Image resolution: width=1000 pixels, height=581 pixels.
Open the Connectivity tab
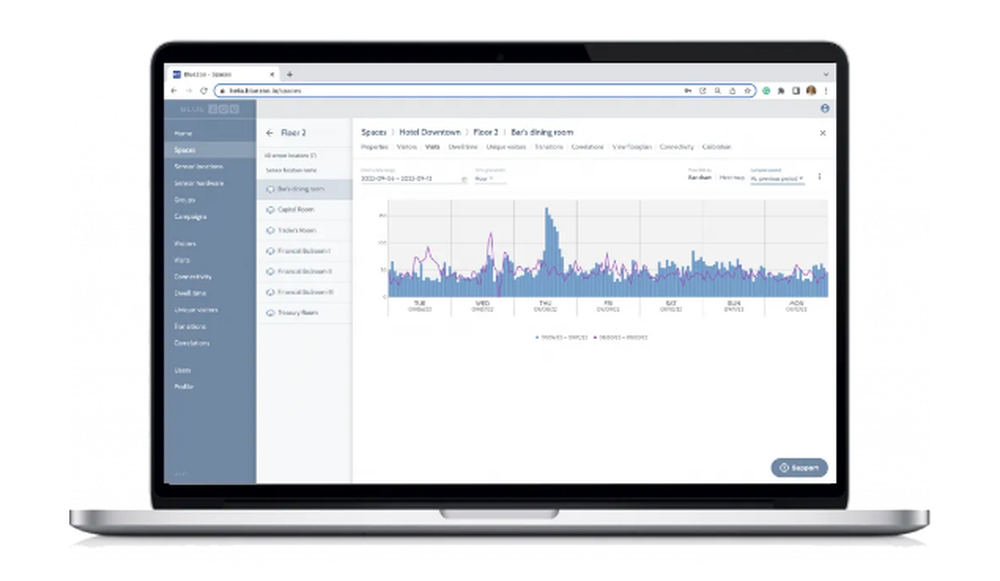coord(677,147)
